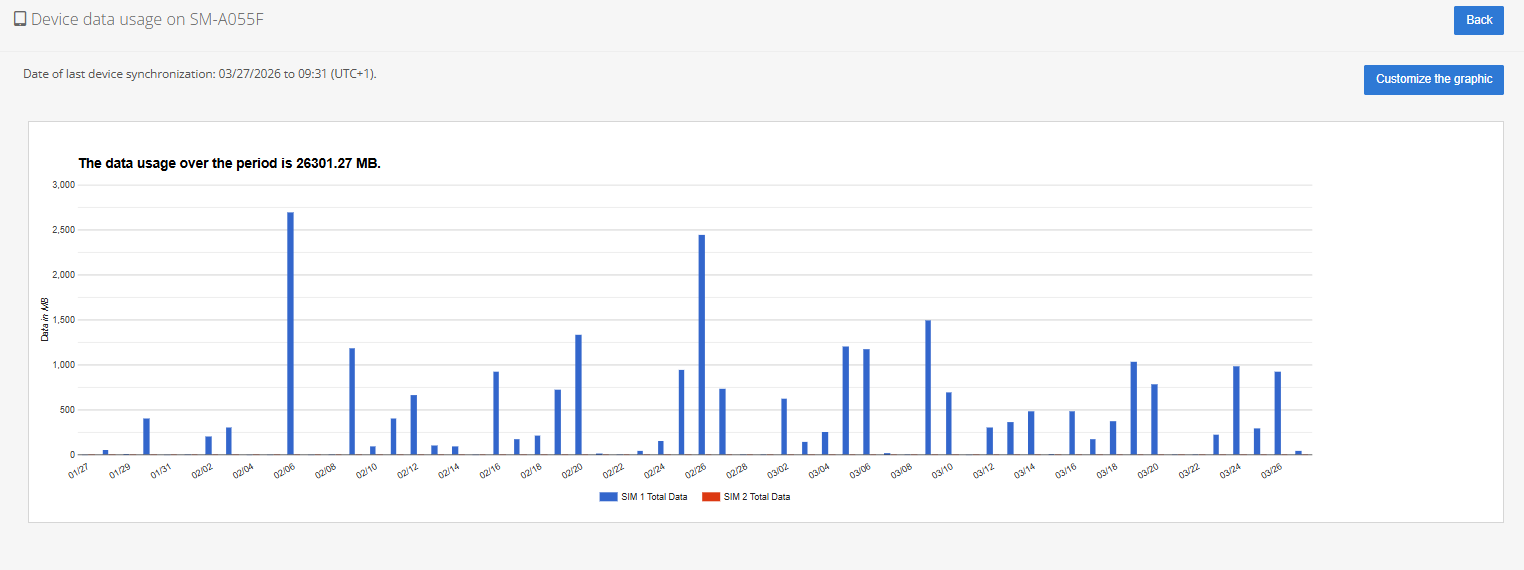Click the device icon beside page title
The width and height of the screenshot is (1524, 570).
pos(20,19)
